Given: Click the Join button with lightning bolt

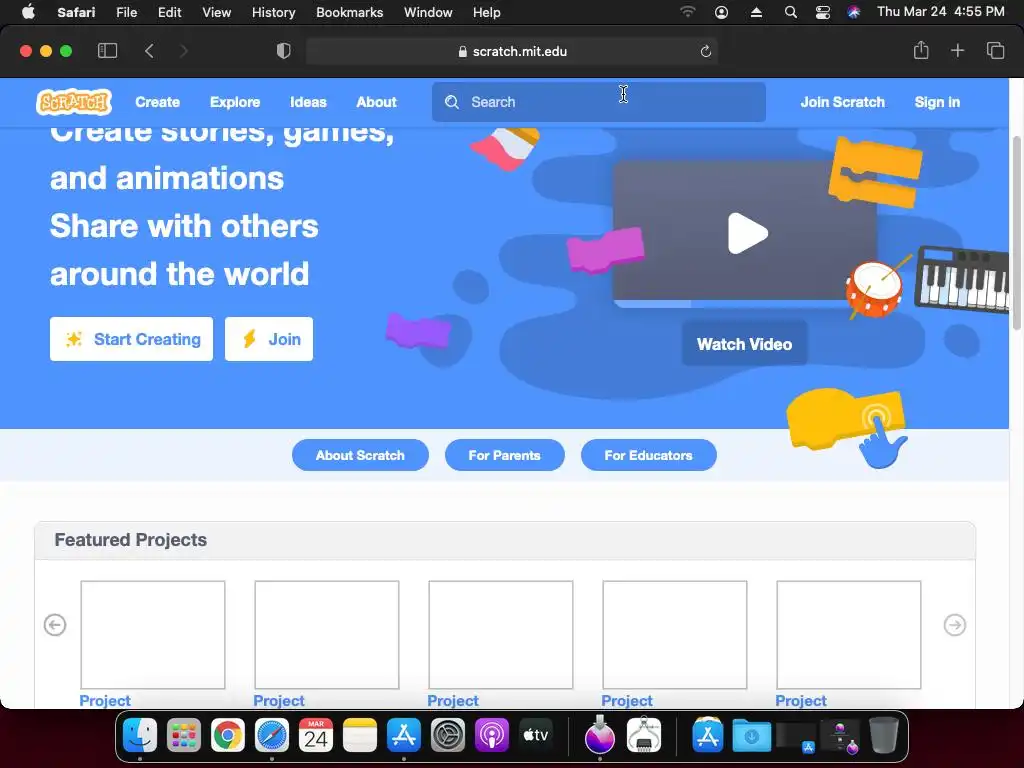Looking at the screenshot, I should click(269, 339).
